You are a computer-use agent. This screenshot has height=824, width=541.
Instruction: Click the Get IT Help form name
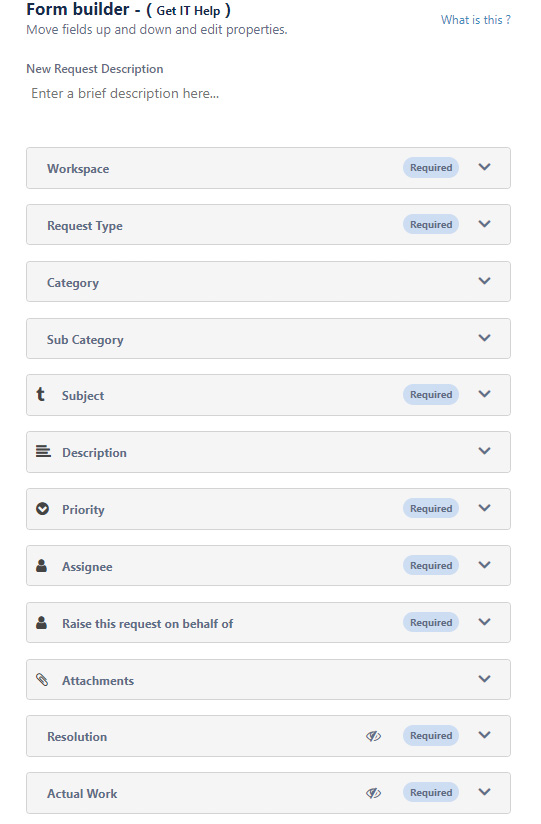[x=188, y=11]
